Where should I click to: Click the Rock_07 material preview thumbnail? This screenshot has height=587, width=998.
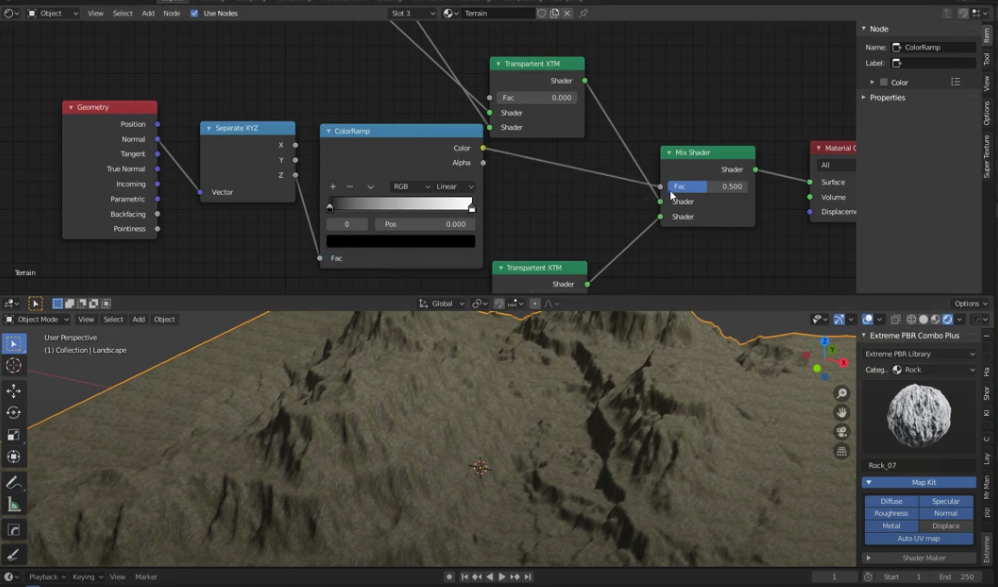tap(918, 417)
